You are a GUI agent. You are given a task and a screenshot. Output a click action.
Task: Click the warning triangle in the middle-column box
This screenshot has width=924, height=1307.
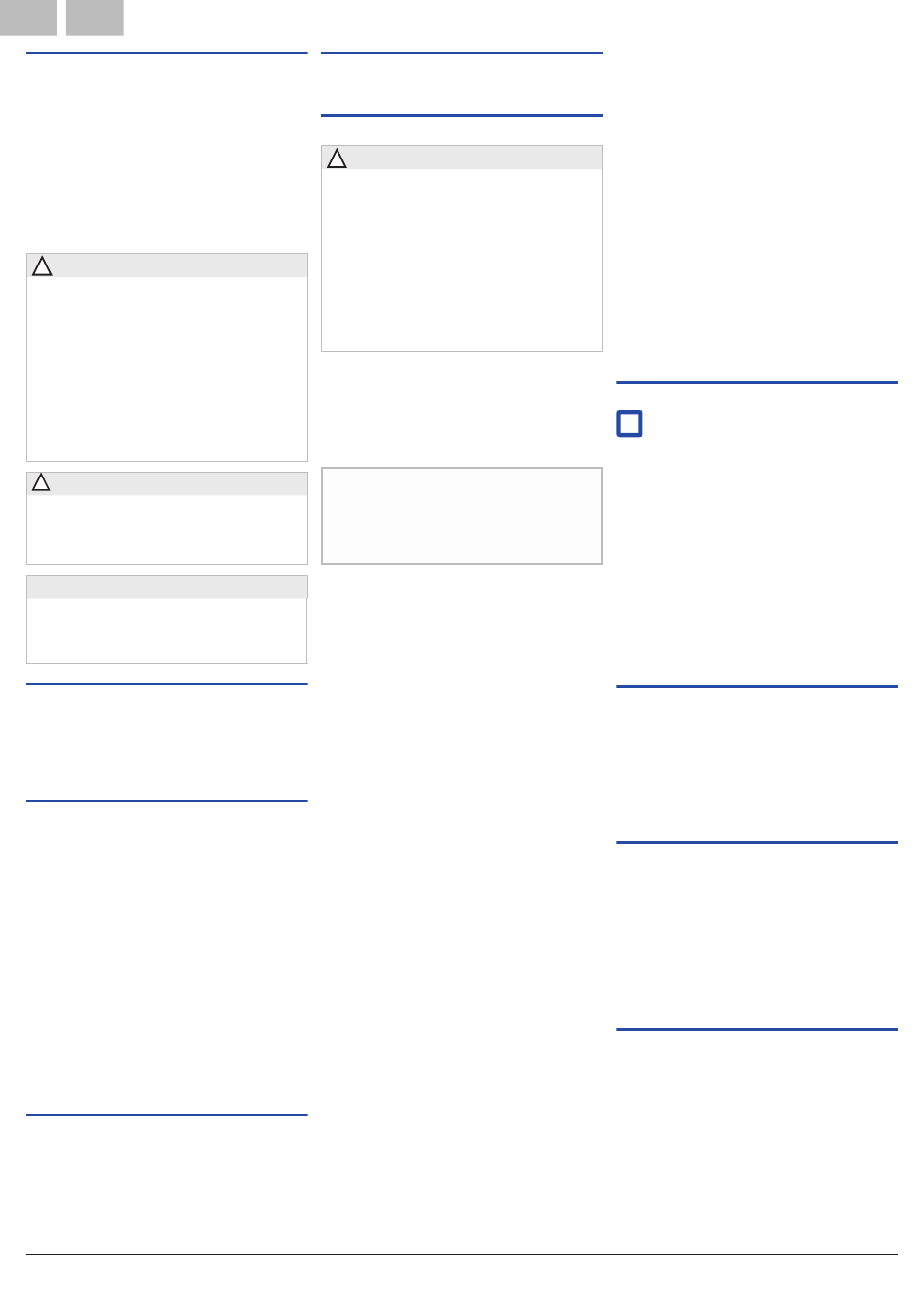click(337, 159)
